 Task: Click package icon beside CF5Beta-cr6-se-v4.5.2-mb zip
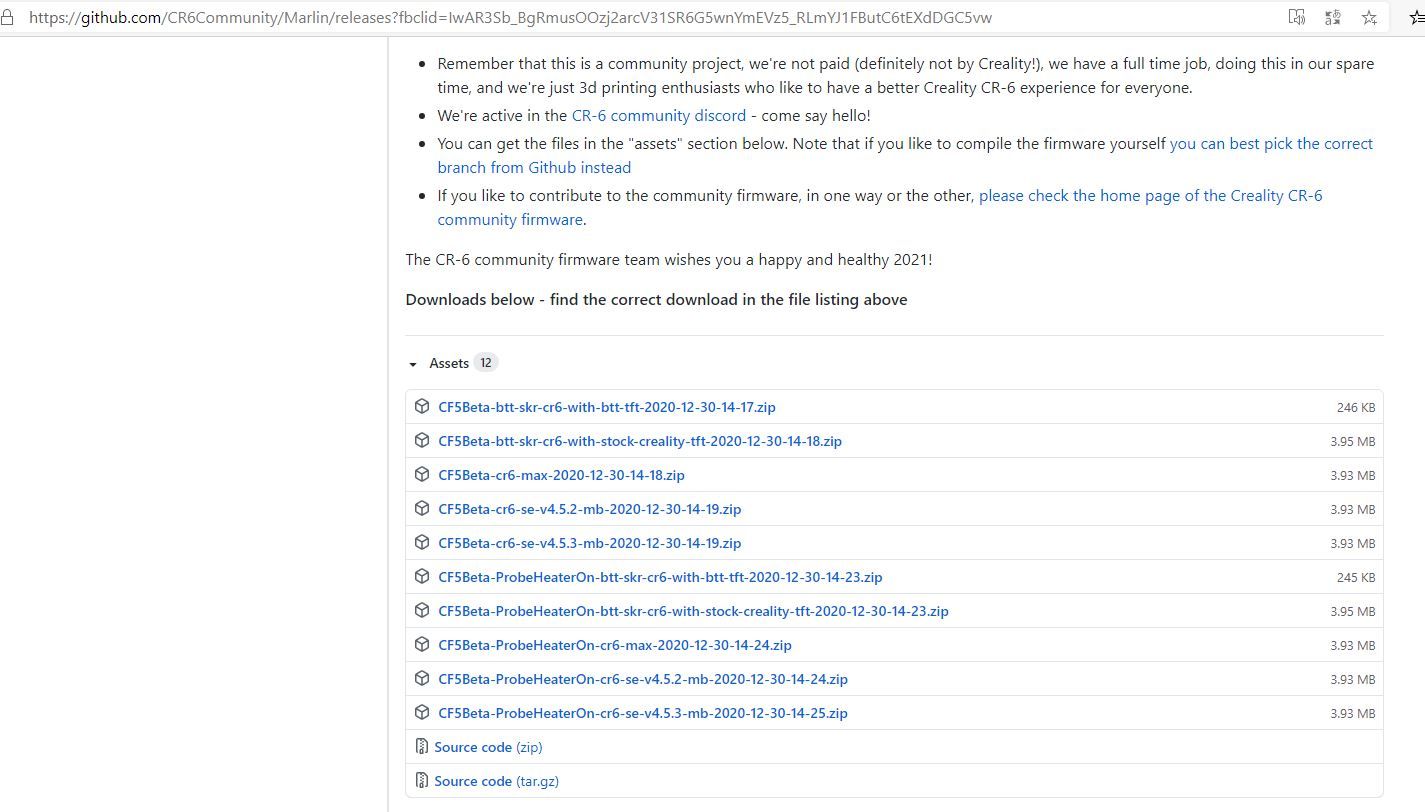point(422,509)
